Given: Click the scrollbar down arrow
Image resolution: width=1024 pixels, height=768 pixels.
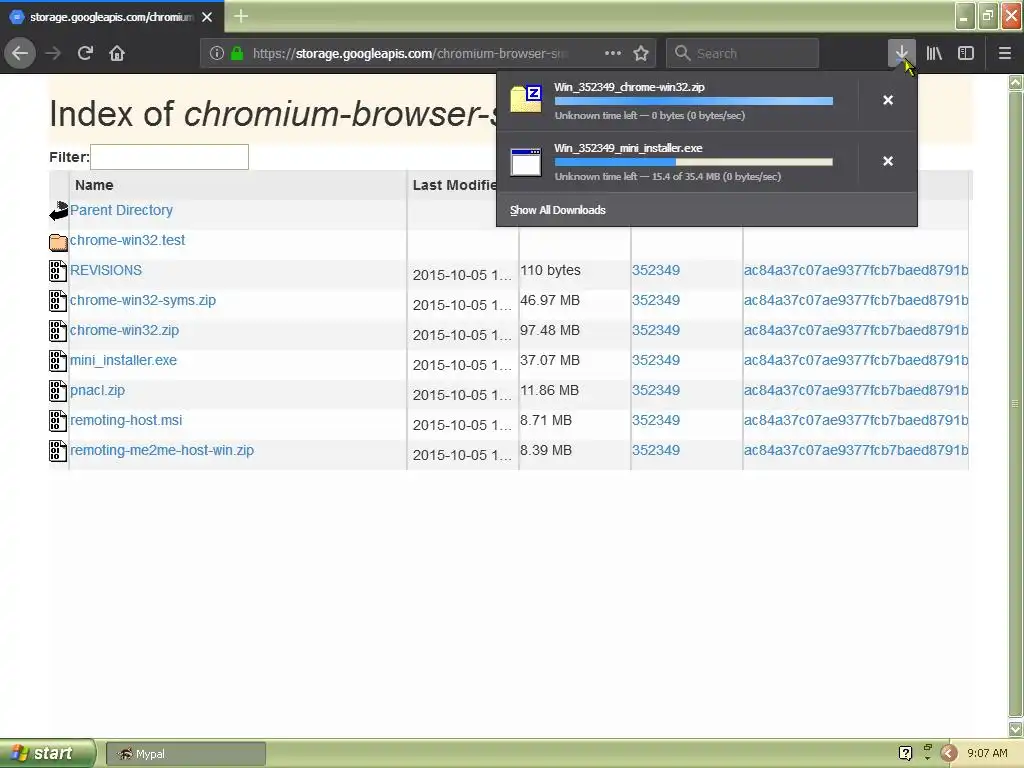Looking at the screenshot, I should [1016, 729].
